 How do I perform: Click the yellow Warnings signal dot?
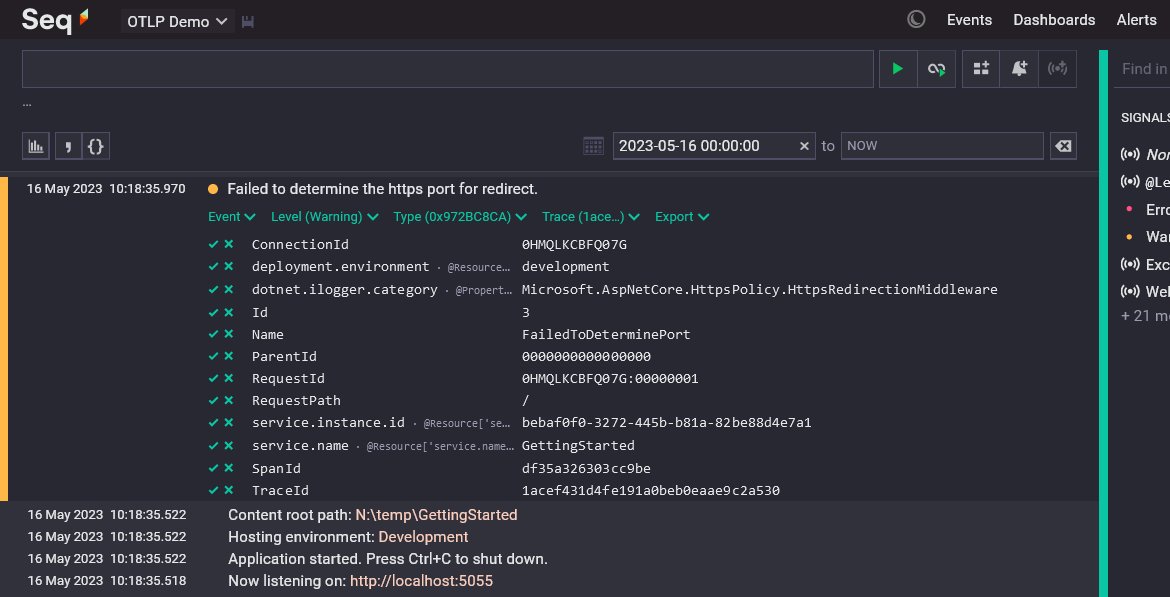[x=1131, y=236]
